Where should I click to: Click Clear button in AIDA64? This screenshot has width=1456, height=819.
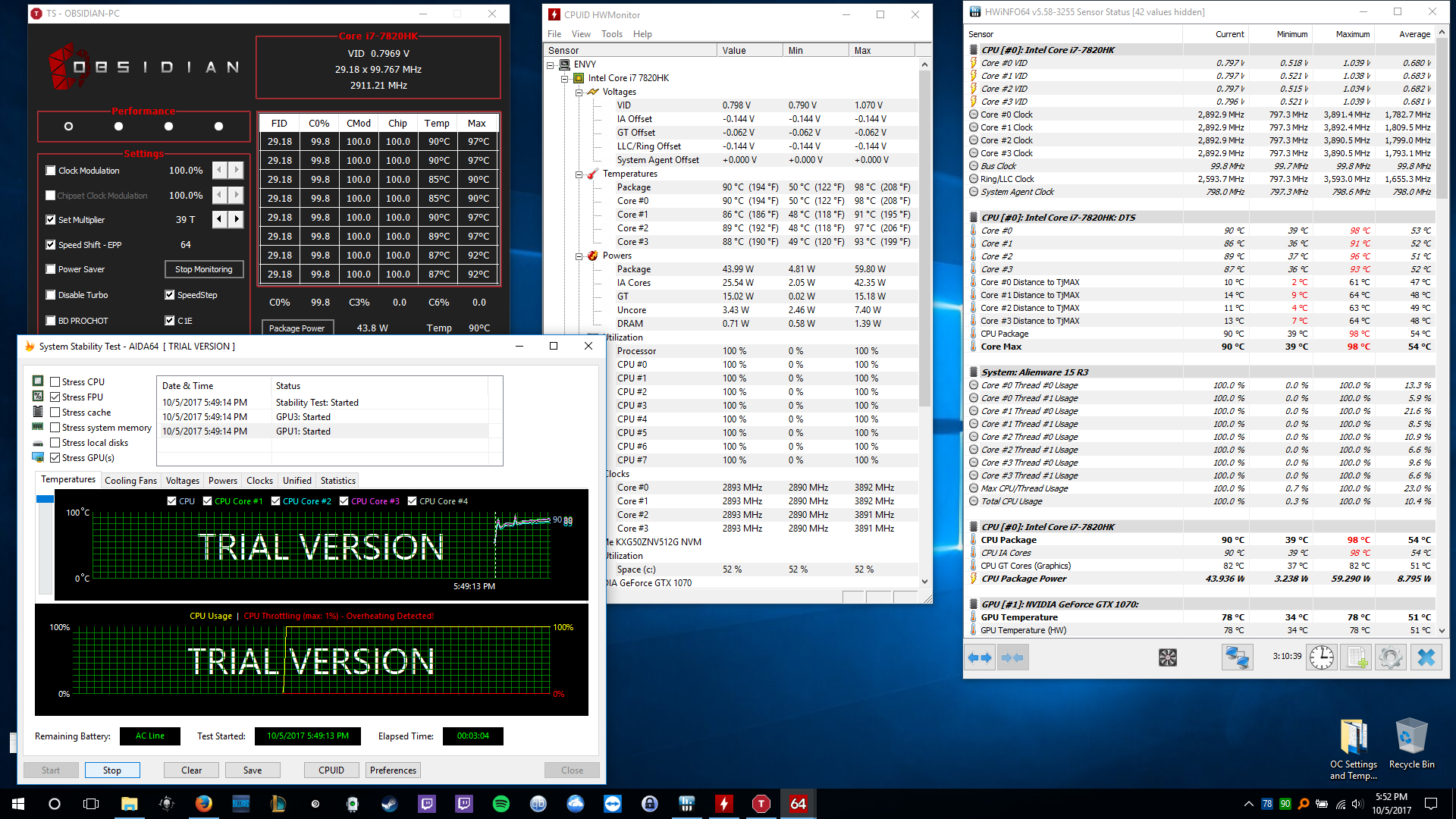coord(192,770)
